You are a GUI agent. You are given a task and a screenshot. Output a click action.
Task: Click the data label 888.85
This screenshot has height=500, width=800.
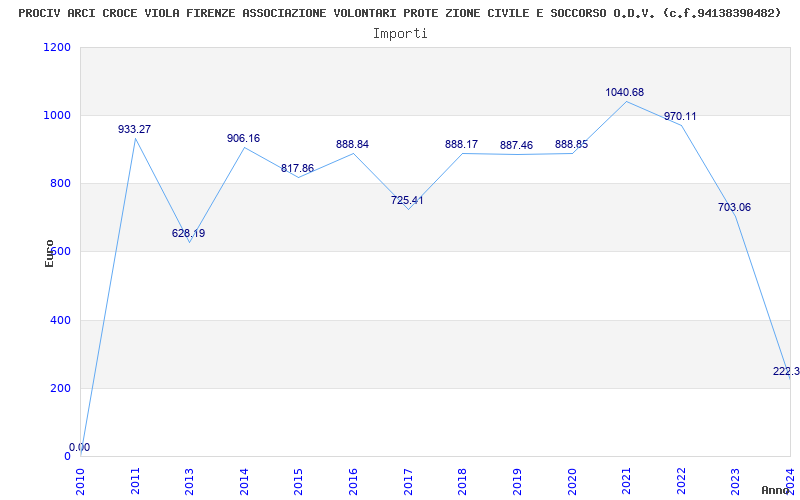point(571,144)
